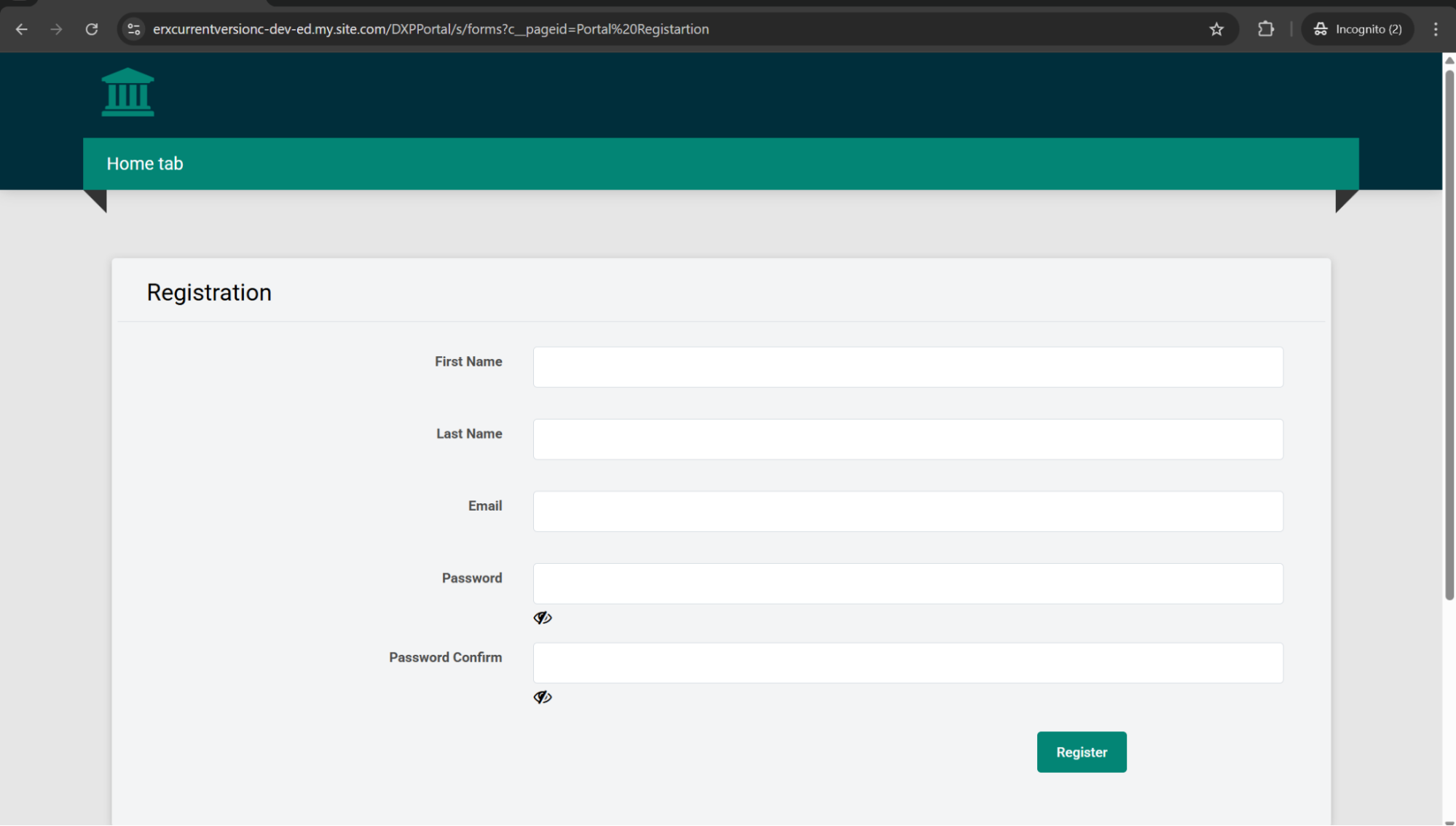Click the bank building logo icon
Screen dimensions: 1456x826
[x=127, y=93]
